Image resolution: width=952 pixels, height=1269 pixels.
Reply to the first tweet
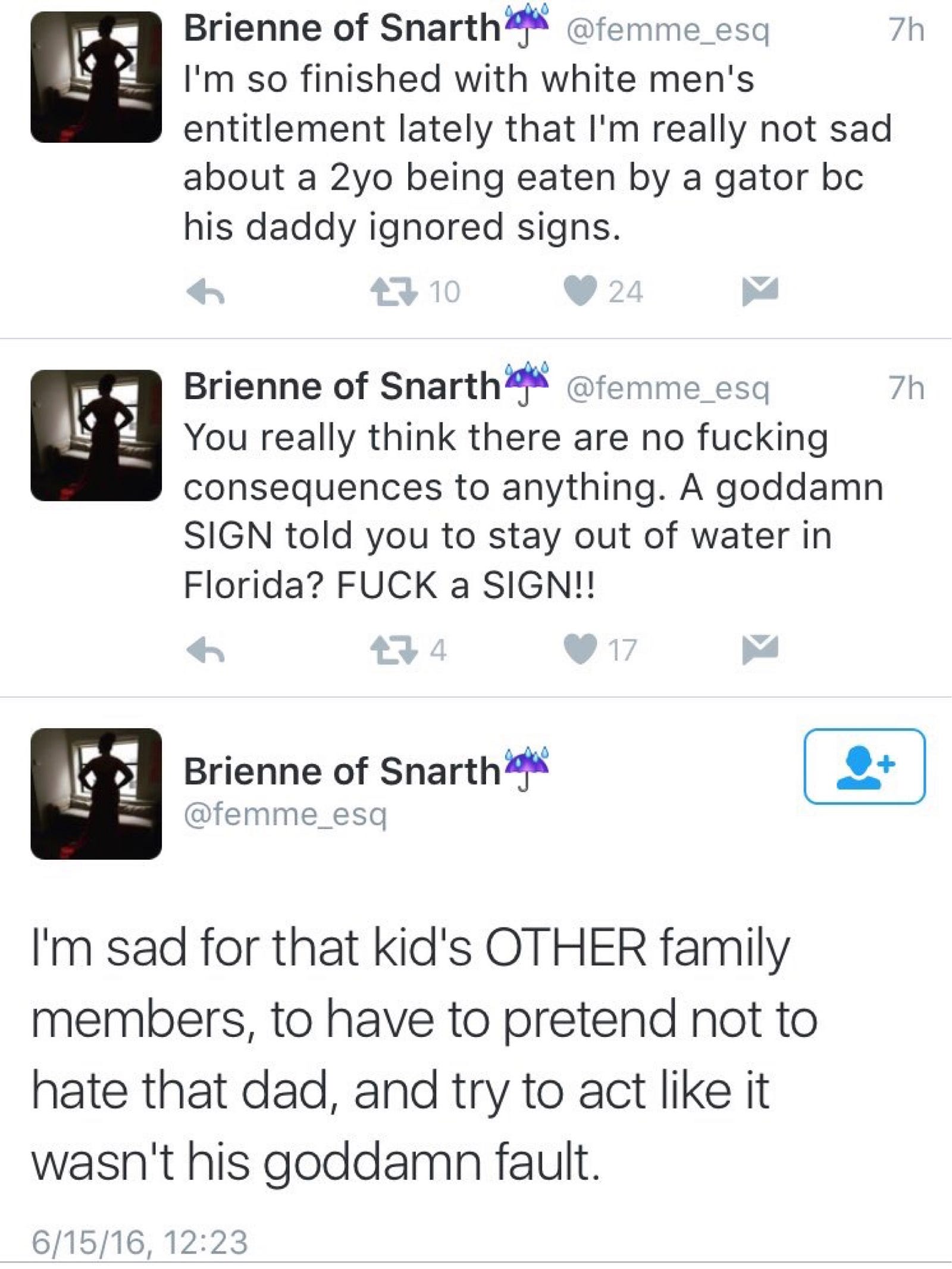[205, 292]
